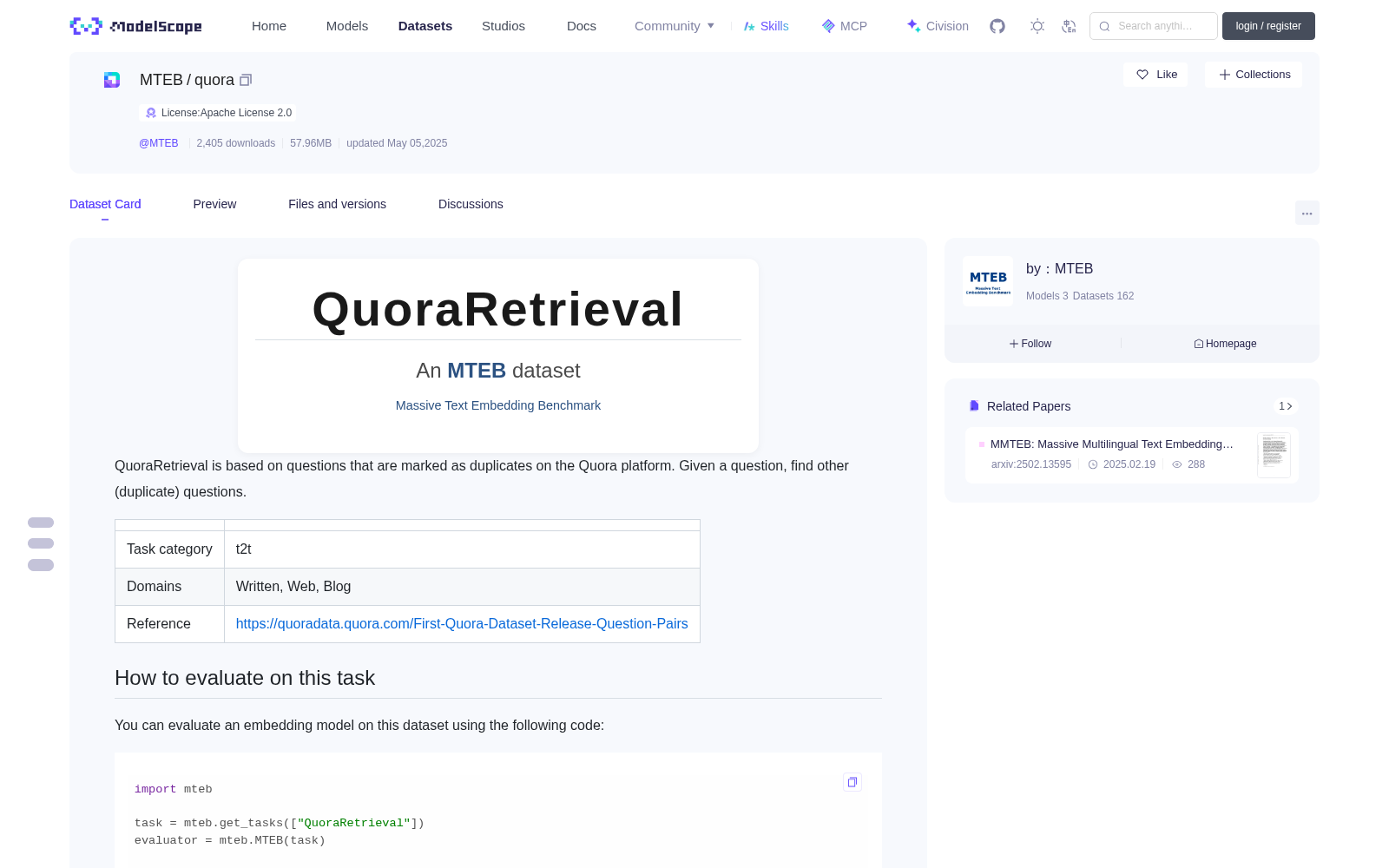This screenshot has width=1389, height=868.
Task: Open the MCP page
Action: [x=845, y=26]
